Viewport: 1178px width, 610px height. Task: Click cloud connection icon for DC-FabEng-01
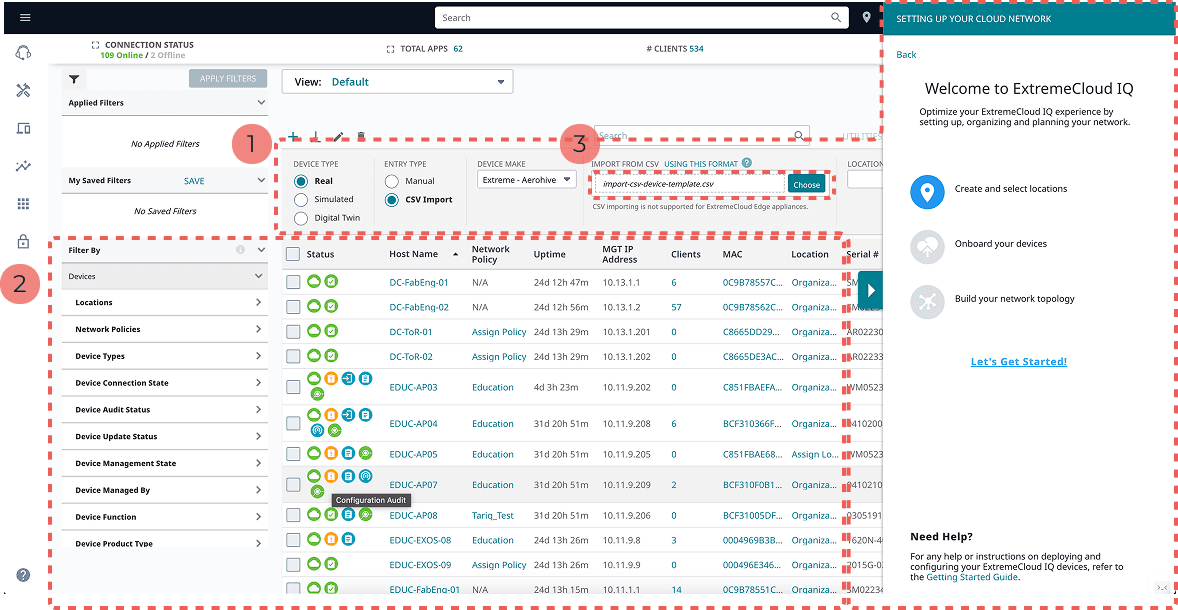click(x=315, y=282)
